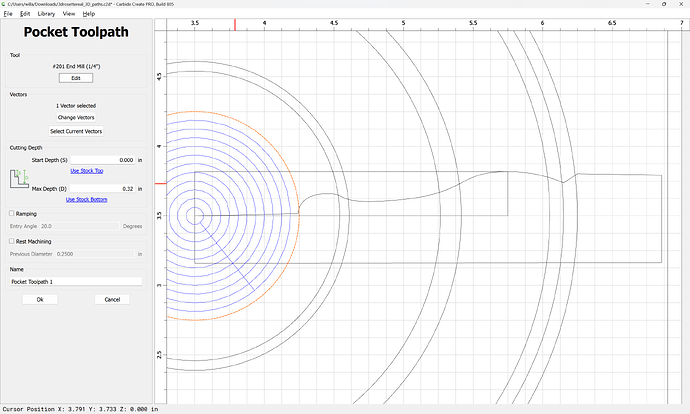Confirm the toolpath with the Ok button
This screenshot has width=690, height=414.
(x=40, y=299)
